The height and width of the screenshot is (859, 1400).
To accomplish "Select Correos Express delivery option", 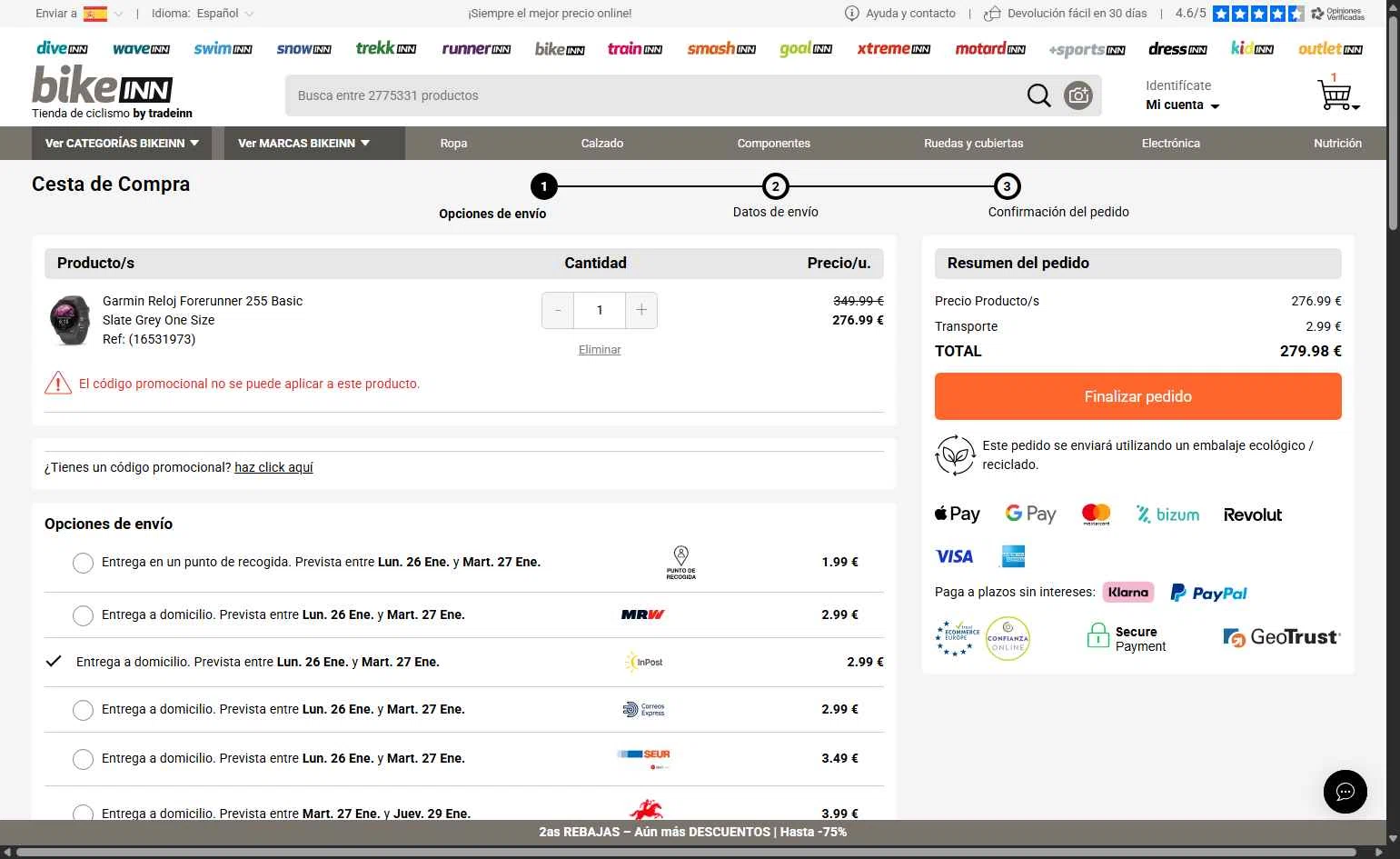I will coord(83,710).
